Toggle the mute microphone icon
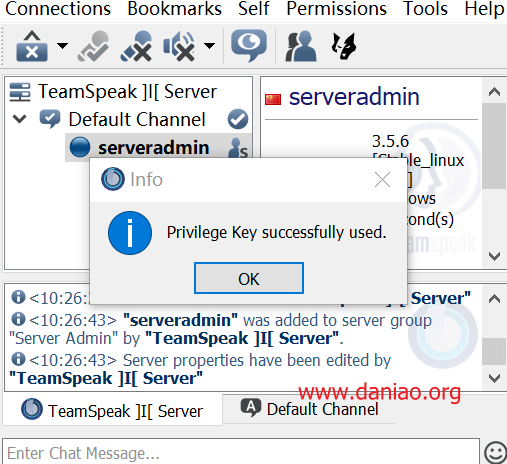 [x=136, y=46]
